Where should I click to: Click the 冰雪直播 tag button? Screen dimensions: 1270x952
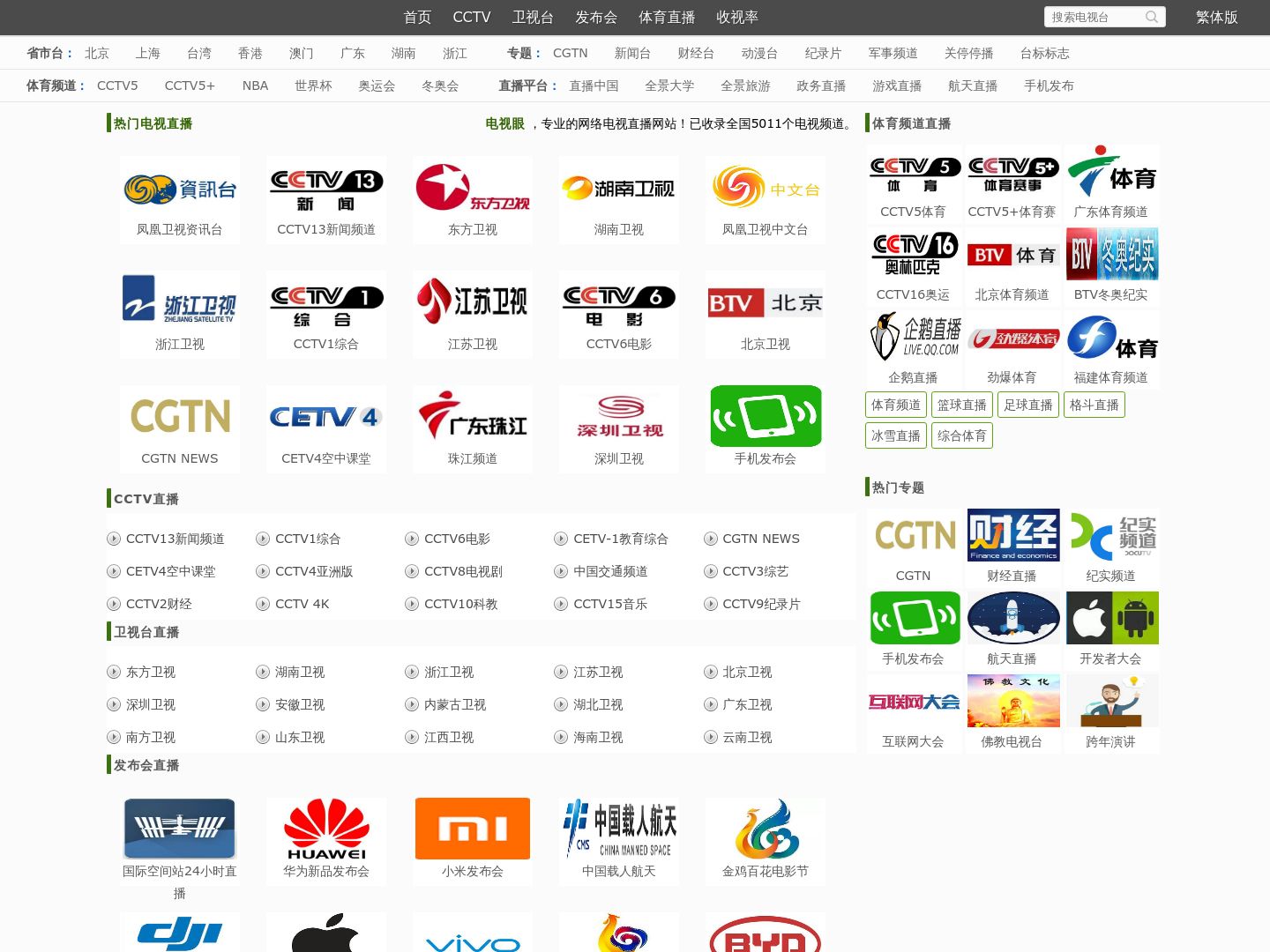click(x=896, y=435)
